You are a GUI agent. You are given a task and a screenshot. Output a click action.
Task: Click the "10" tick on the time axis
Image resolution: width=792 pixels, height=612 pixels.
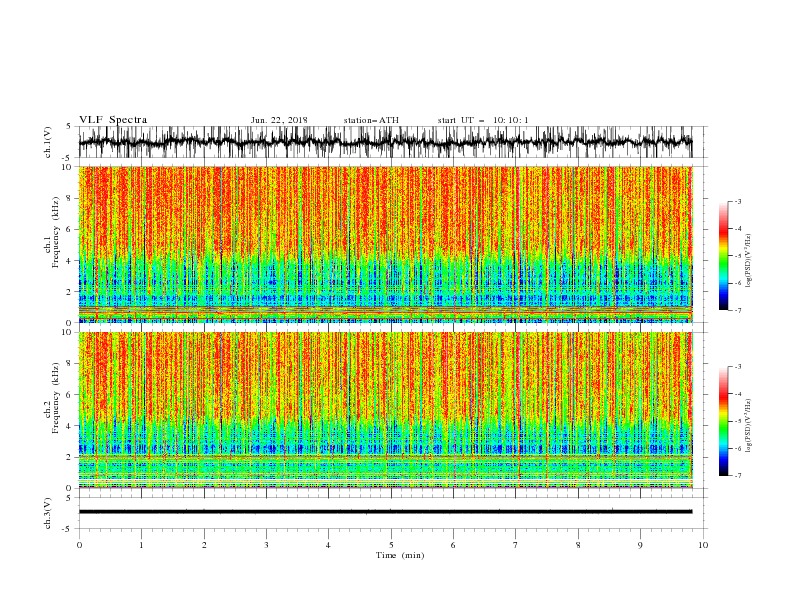tap(703, 545)
